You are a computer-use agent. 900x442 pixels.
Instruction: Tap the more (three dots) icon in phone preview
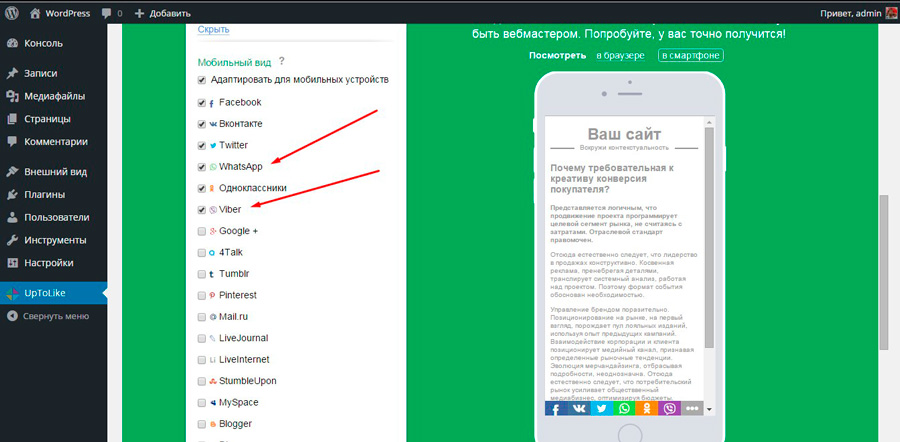(x=692, y=409)
